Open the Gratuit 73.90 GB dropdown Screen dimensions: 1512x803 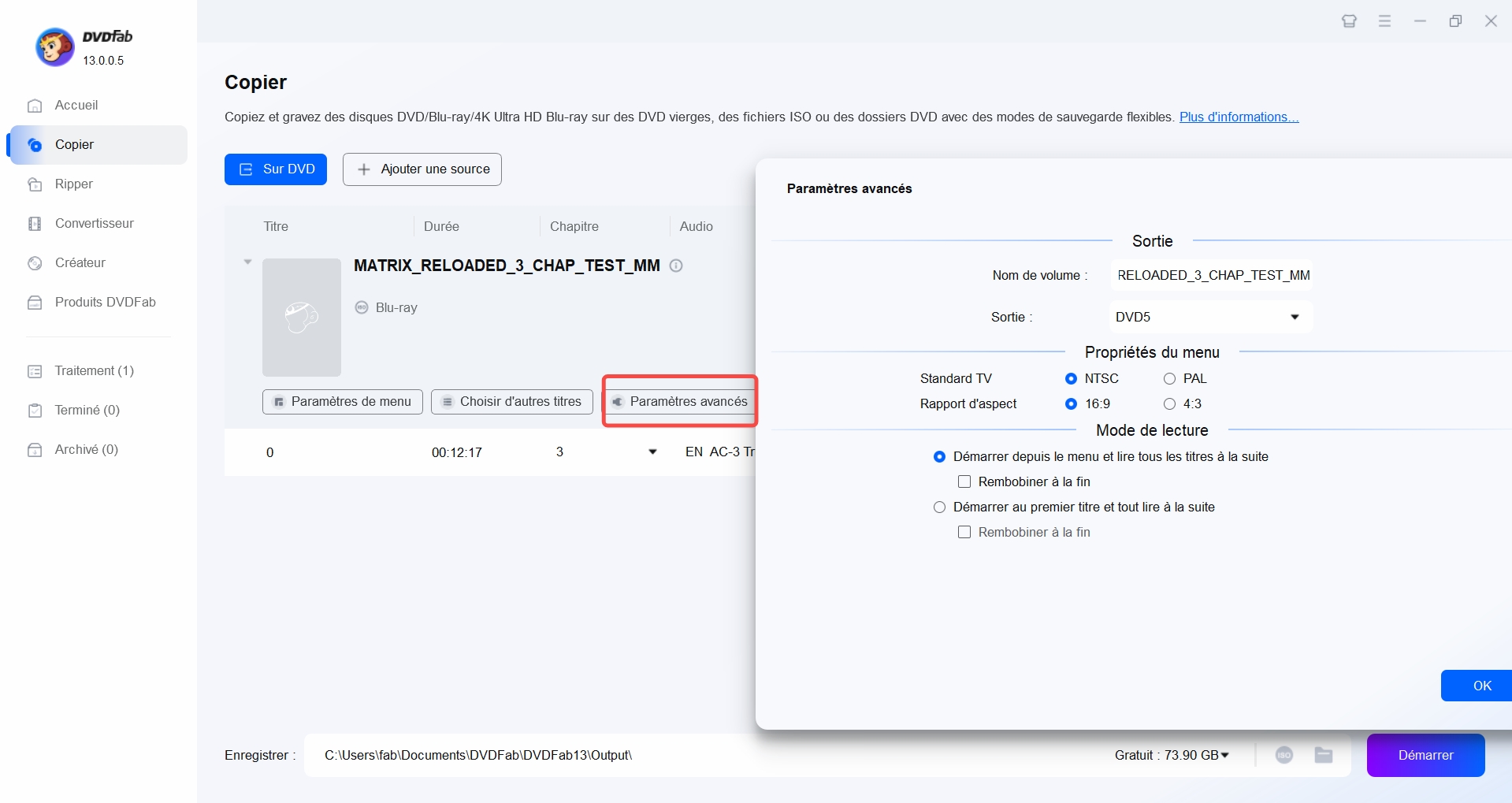click(1172, 756)
